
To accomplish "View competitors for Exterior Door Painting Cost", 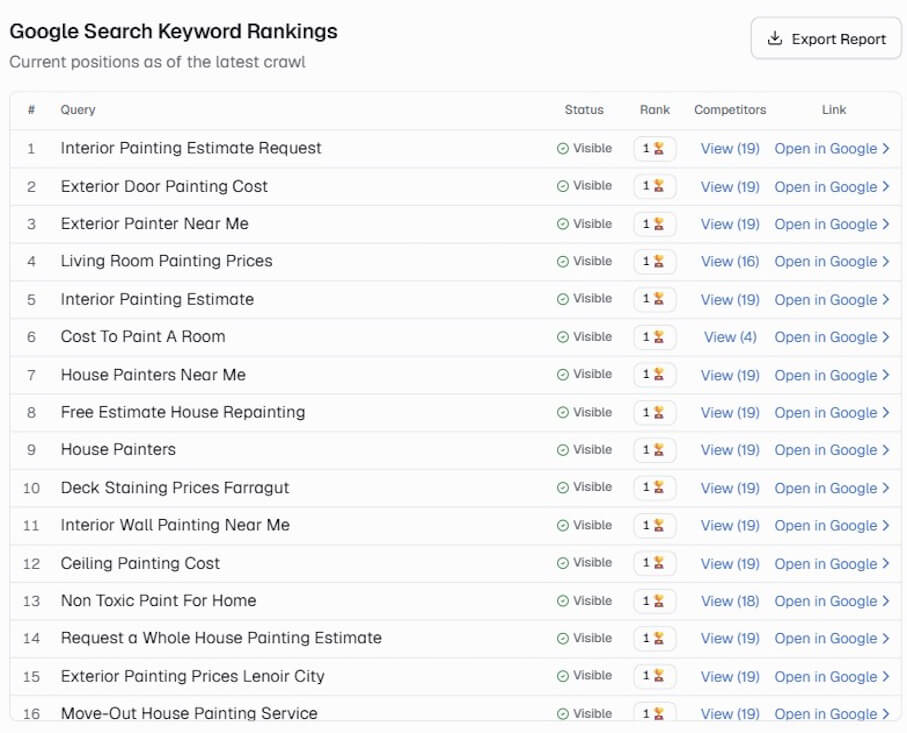I will pyautogui.click(x=730, y=187).
